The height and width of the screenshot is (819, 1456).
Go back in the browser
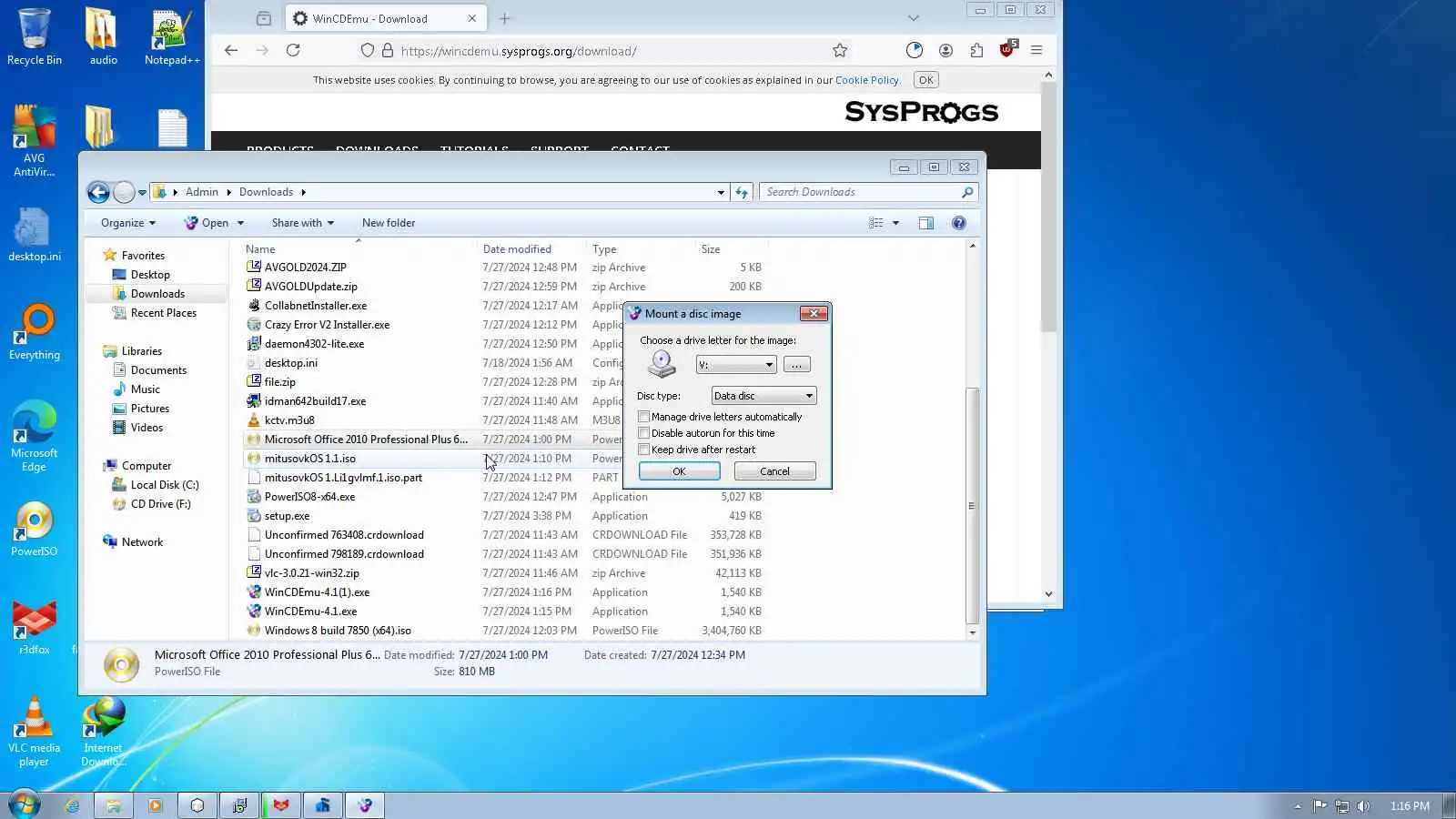231,51
